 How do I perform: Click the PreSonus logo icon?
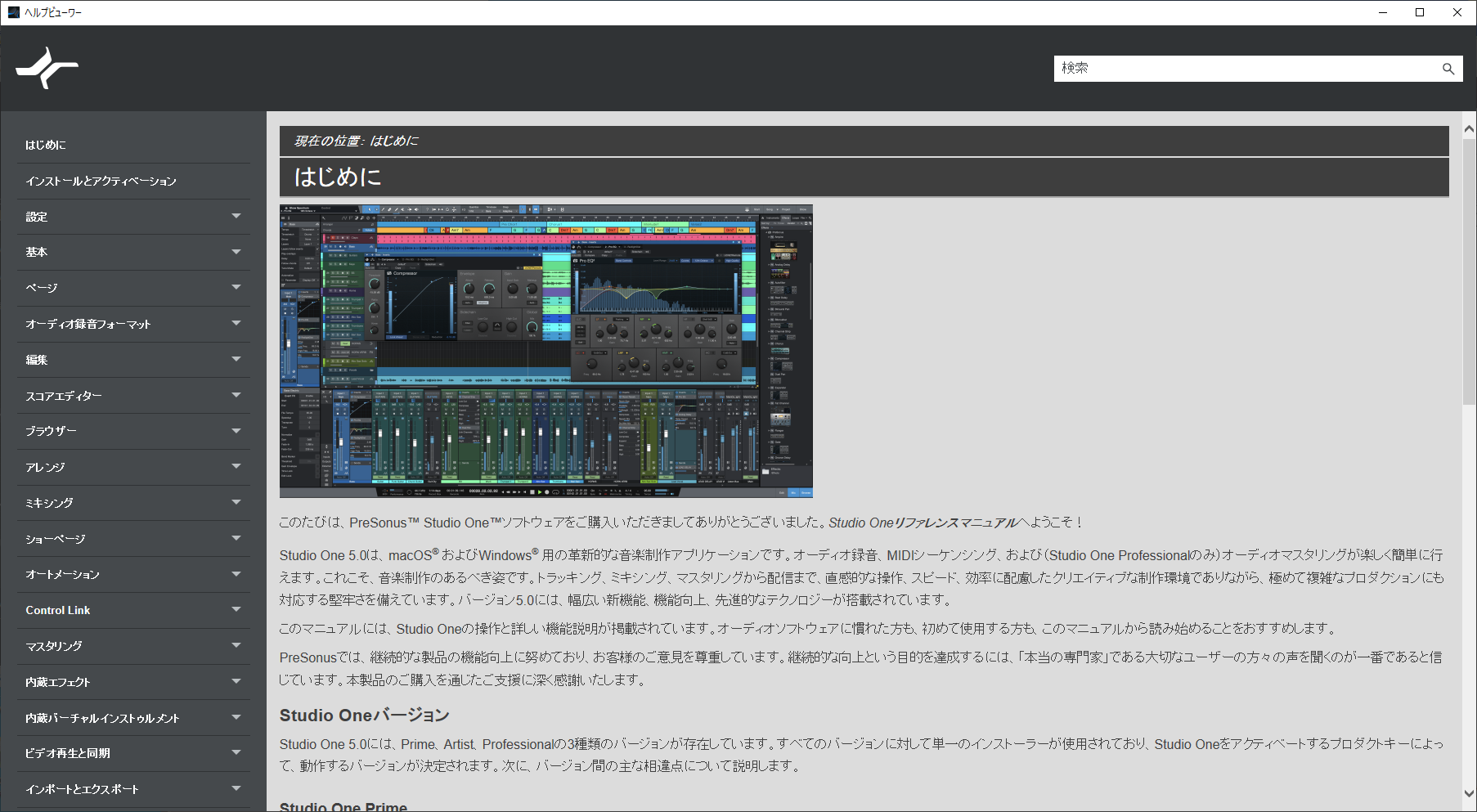[47, 68]
